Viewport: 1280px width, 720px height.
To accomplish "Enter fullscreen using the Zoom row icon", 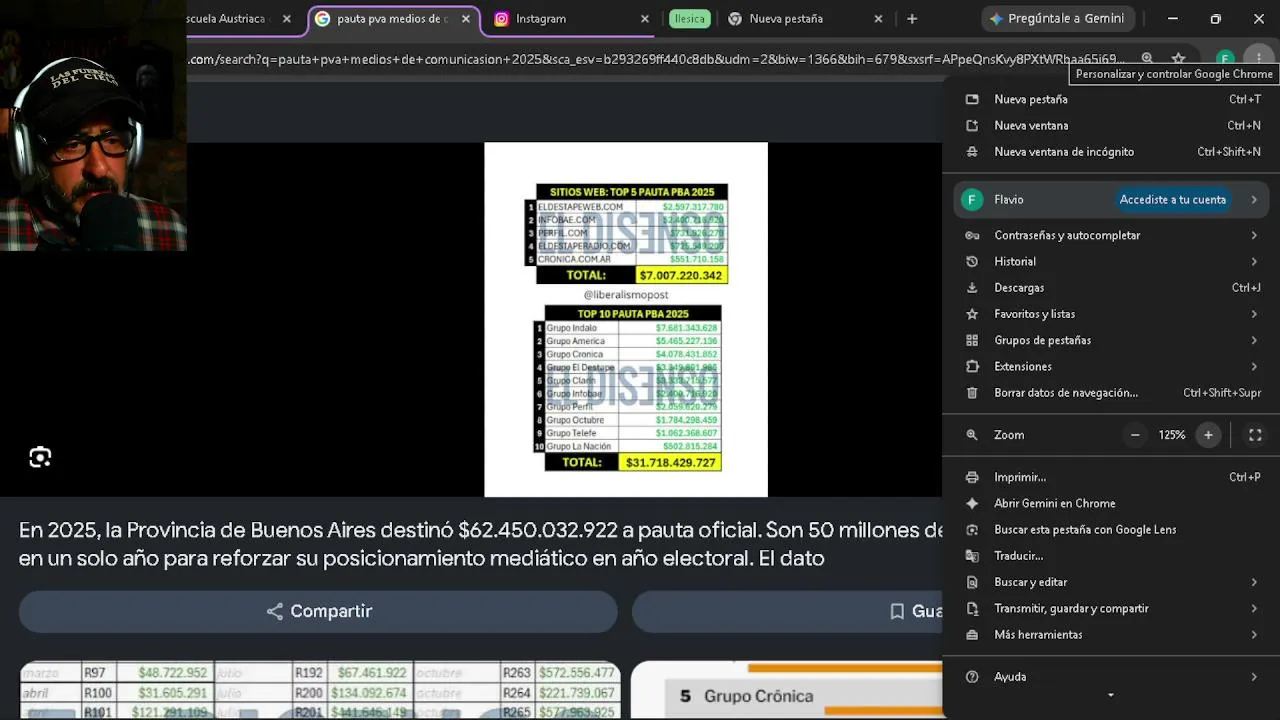I will click(x=1255, y=435).
